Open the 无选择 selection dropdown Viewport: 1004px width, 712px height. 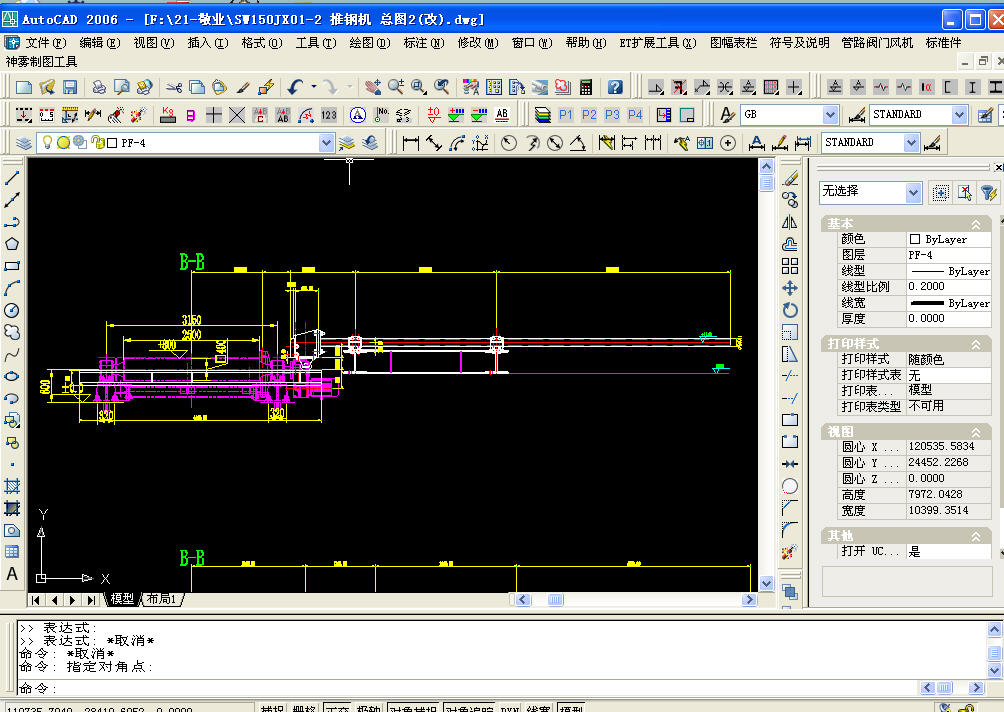(x=914, y=192)
